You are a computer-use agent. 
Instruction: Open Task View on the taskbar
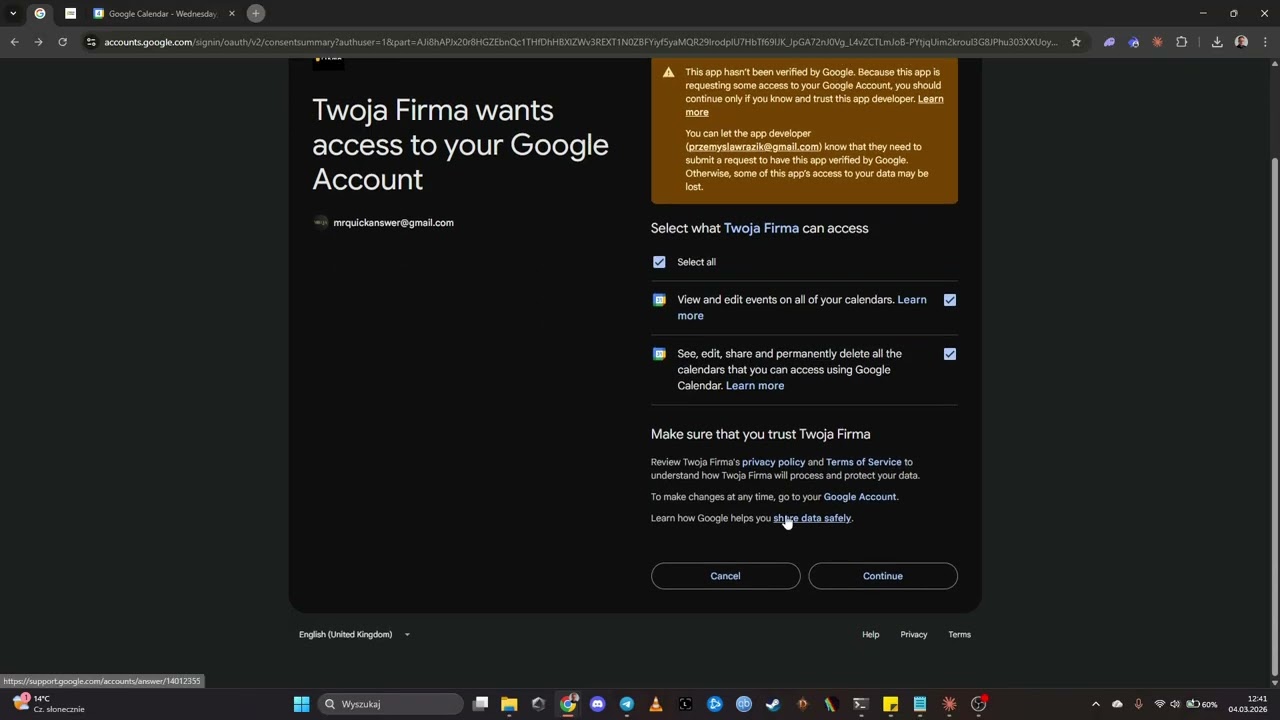pyautogui.click(x=480, y=704)
